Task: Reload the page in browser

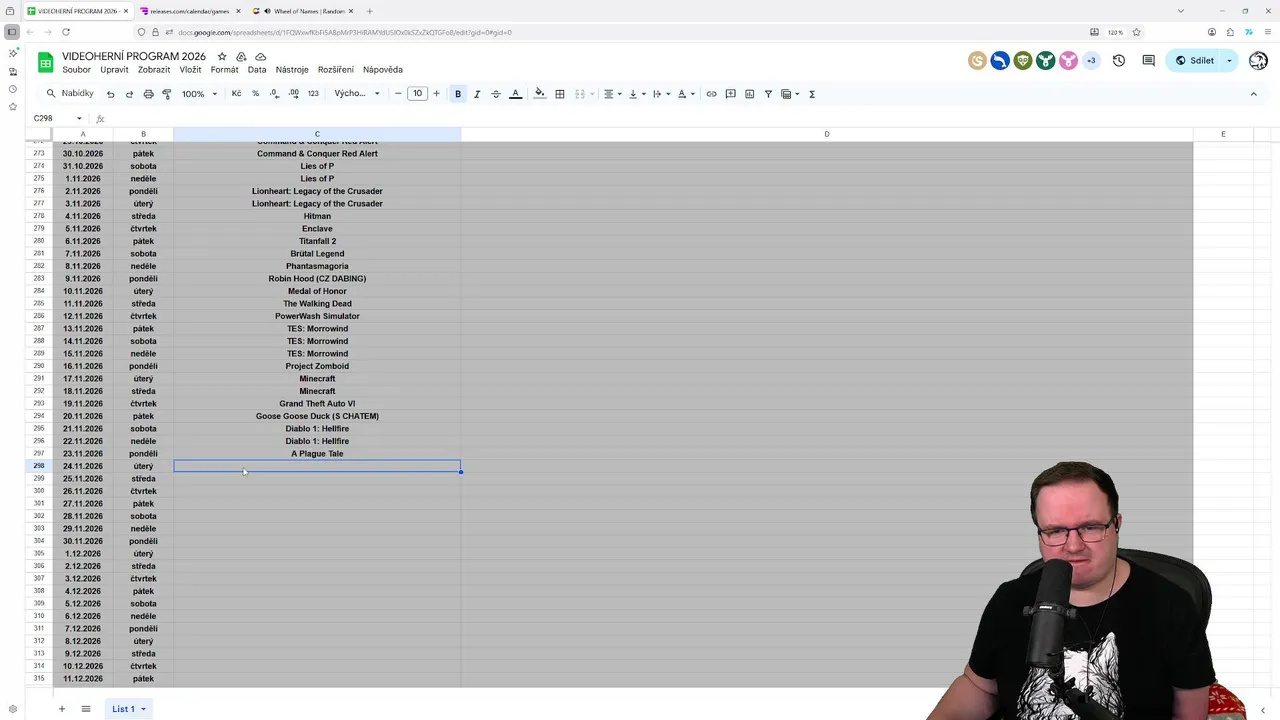Action: (66, 32)
